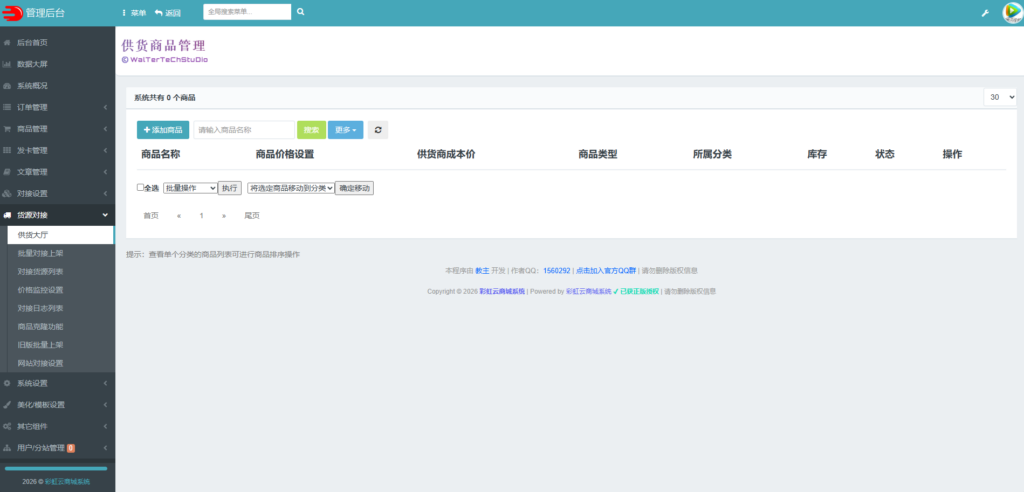
Task: Click the user avatar at top right
Action: (1012, 13)
